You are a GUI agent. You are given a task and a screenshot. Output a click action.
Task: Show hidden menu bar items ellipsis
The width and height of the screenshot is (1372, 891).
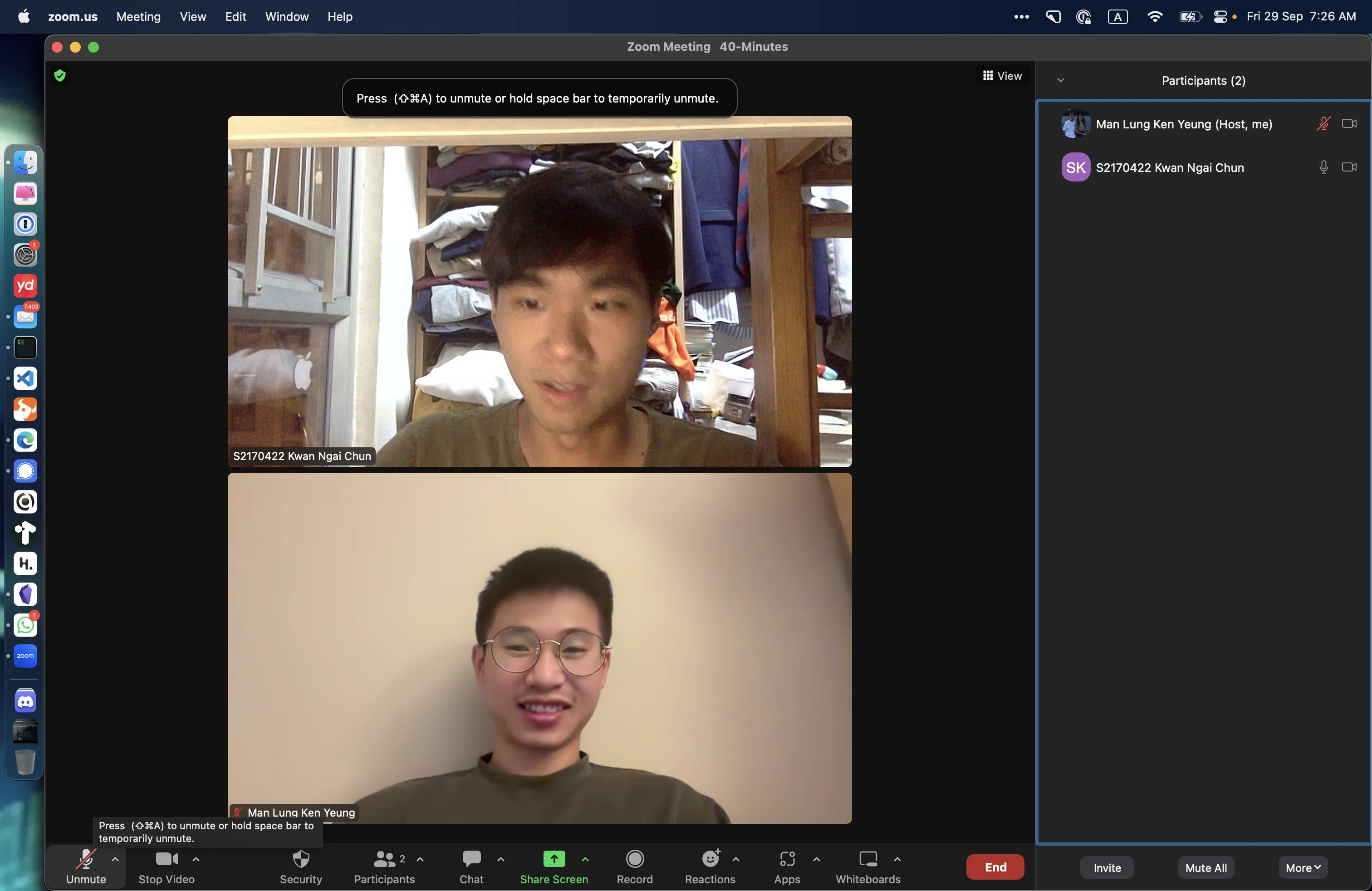(1021, 17)
